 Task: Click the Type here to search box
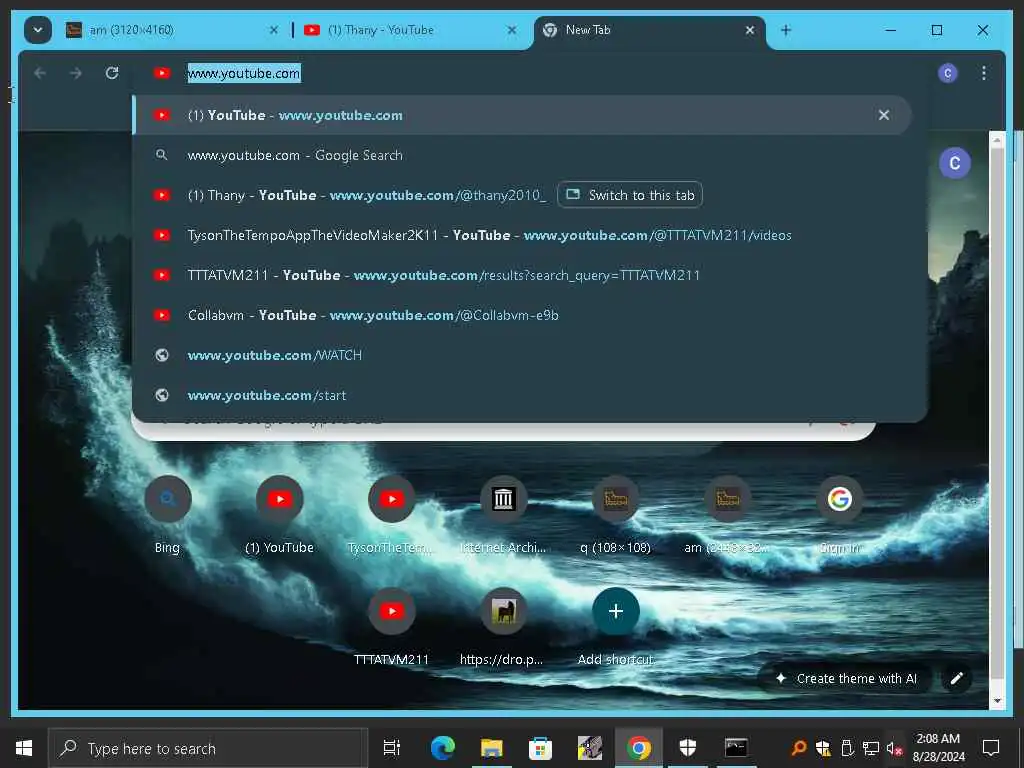208,748
